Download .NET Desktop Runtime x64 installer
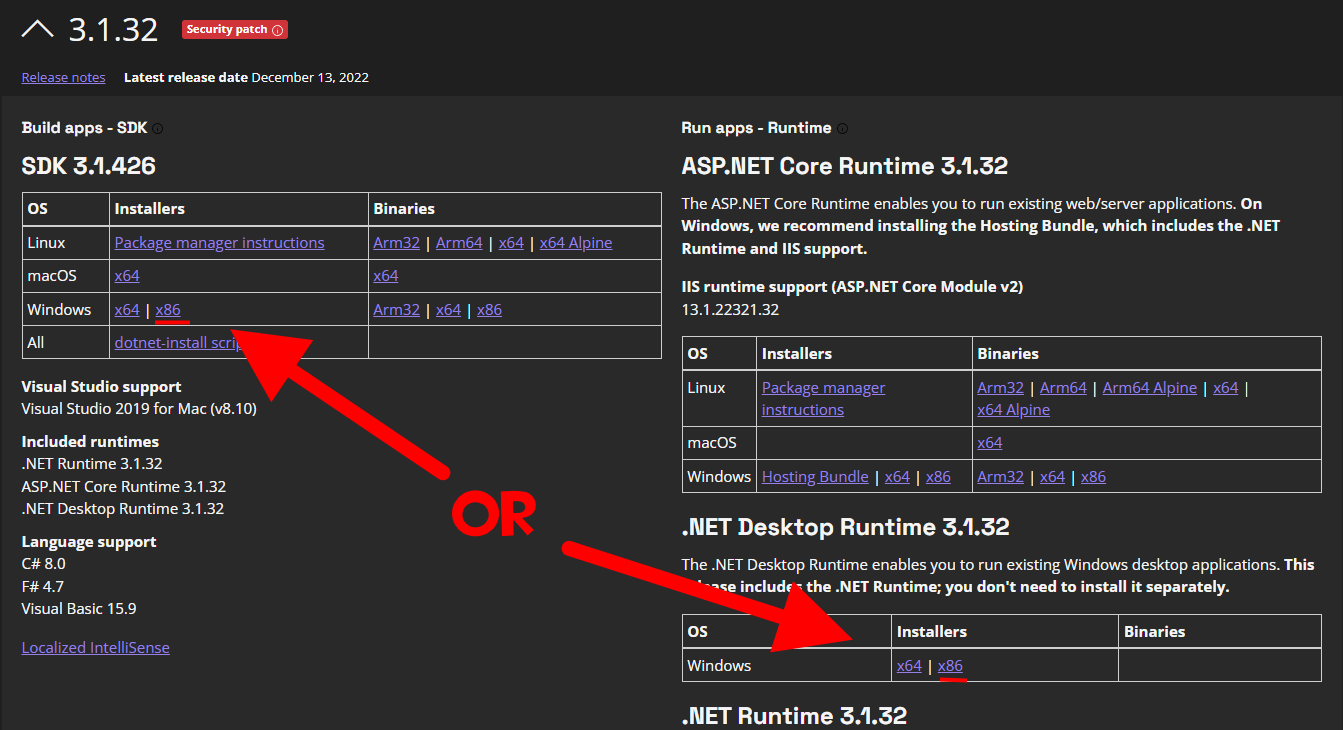Image resolution: width=1343 pixels, height=730 pixels. coord(909,665)
